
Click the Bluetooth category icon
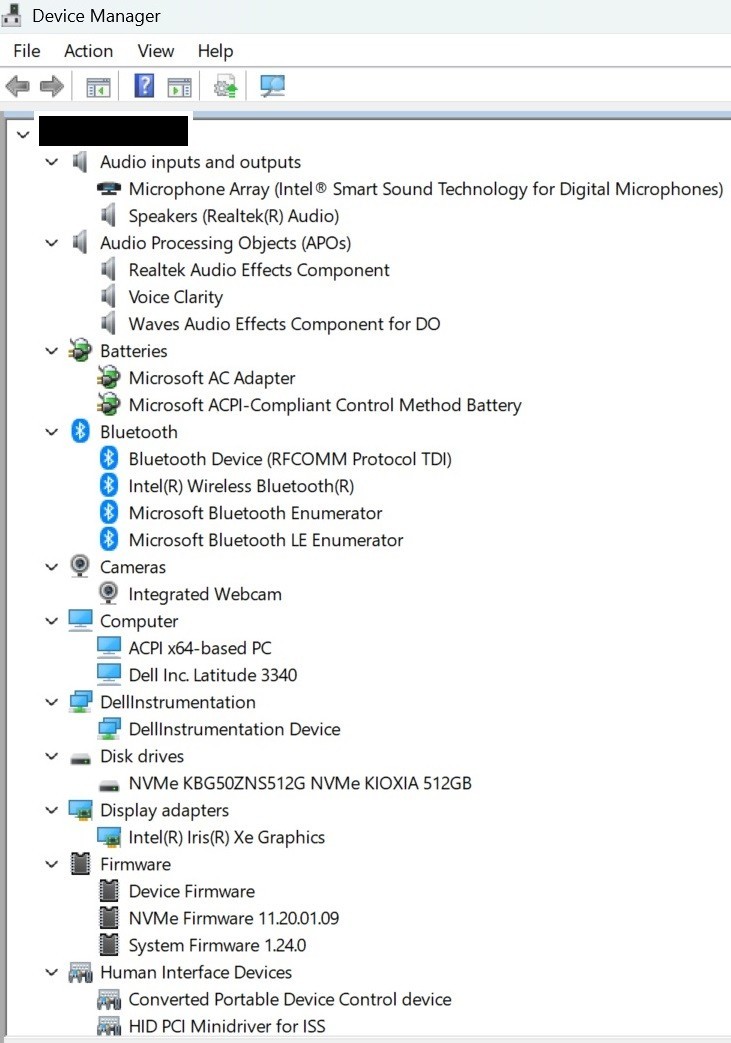(80, 432)
